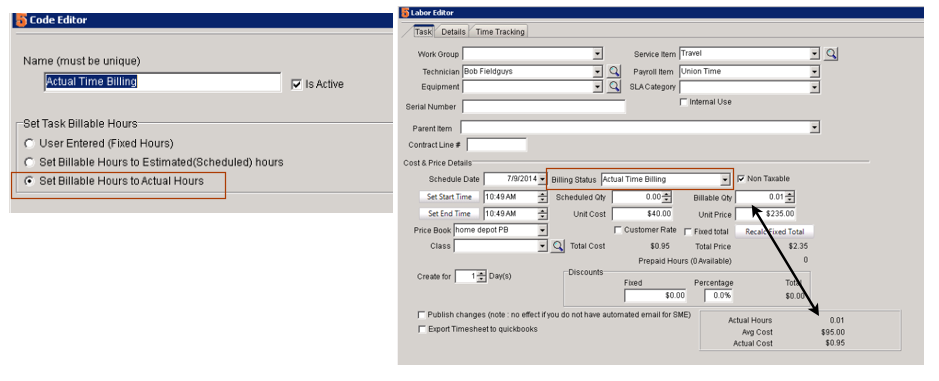The width and height of the screenshot is (939, 381).
Task: Expand the Parent Item dropdown
Action: pos(814,128)
